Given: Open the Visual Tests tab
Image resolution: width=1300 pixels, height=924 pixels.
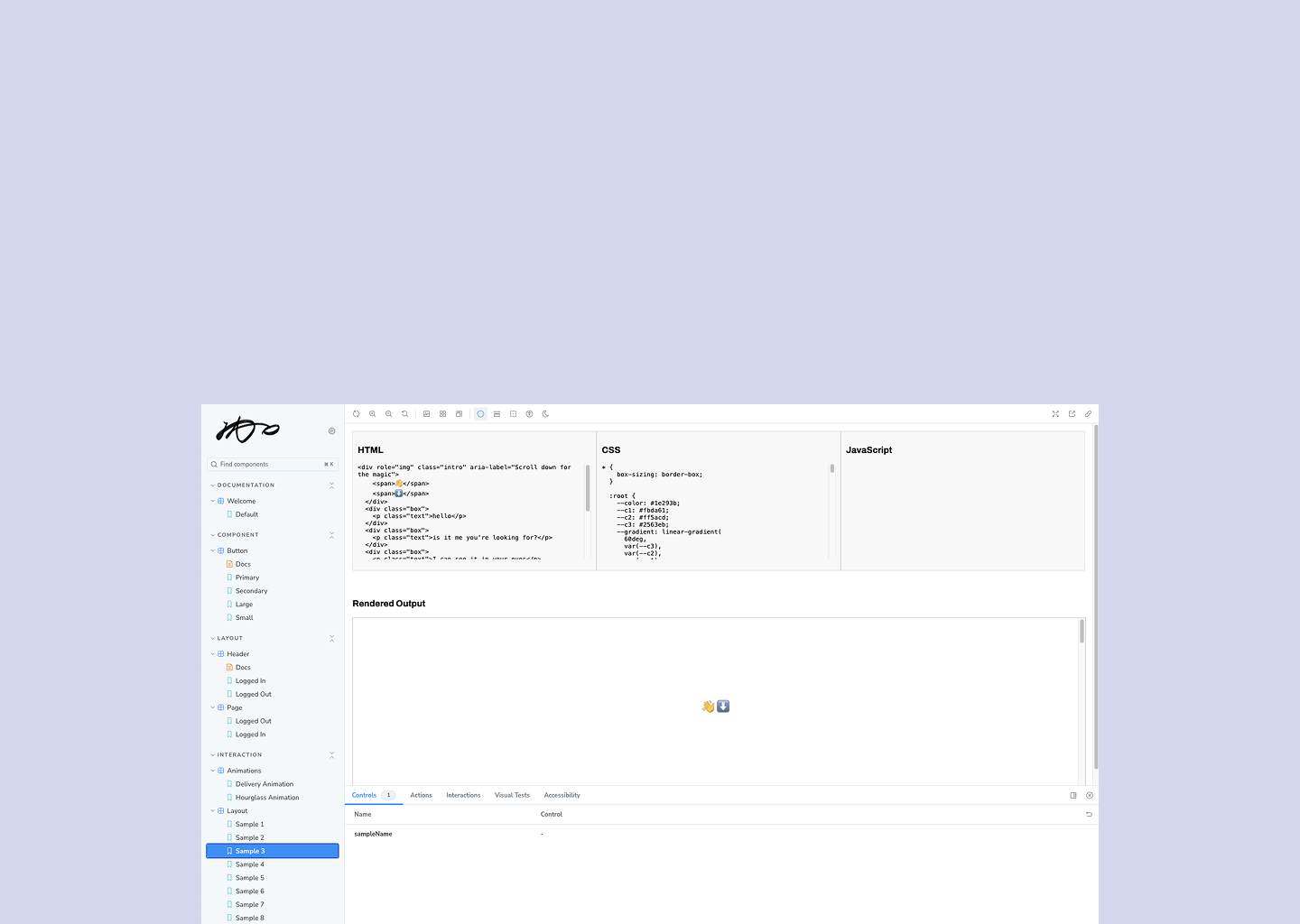Looking at the screenshot, I should (512, 795).
